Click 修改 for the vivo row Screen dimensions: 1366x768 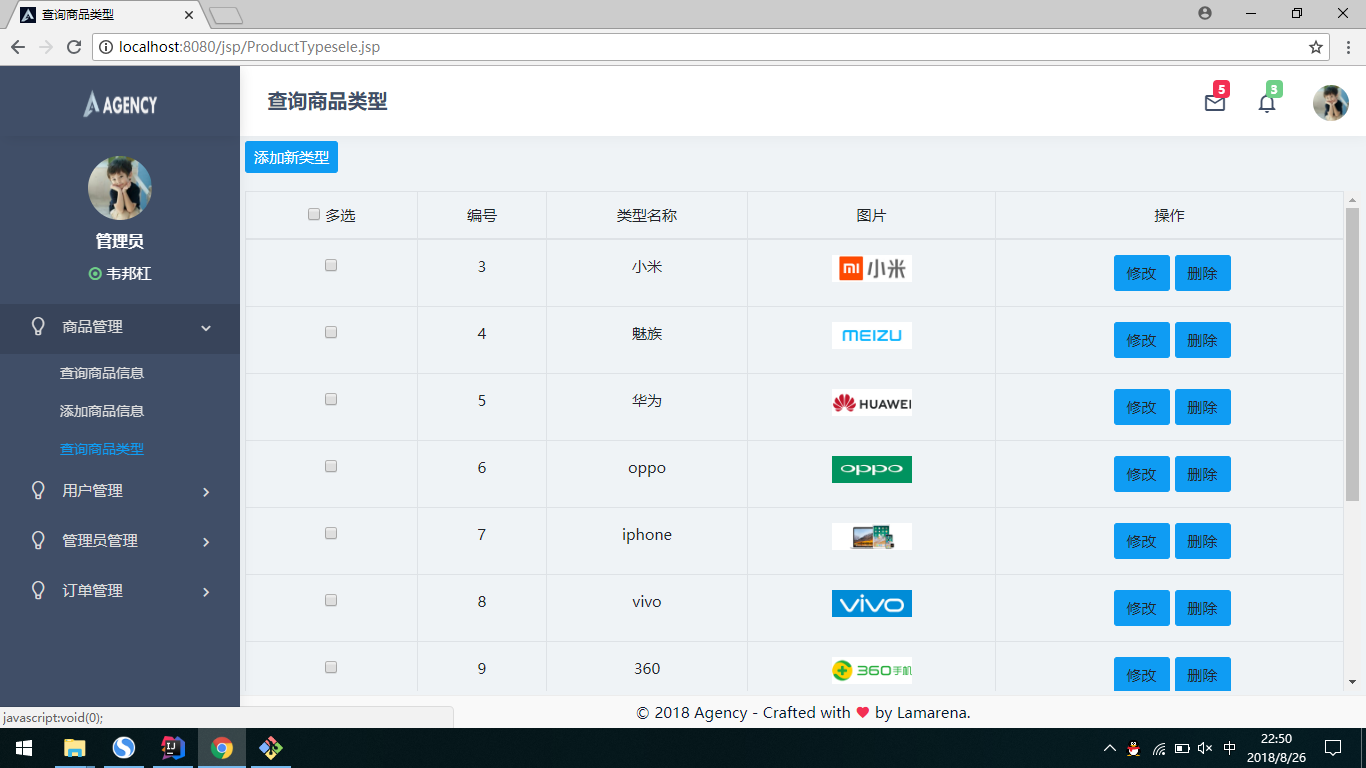(x=1142, y=608)
